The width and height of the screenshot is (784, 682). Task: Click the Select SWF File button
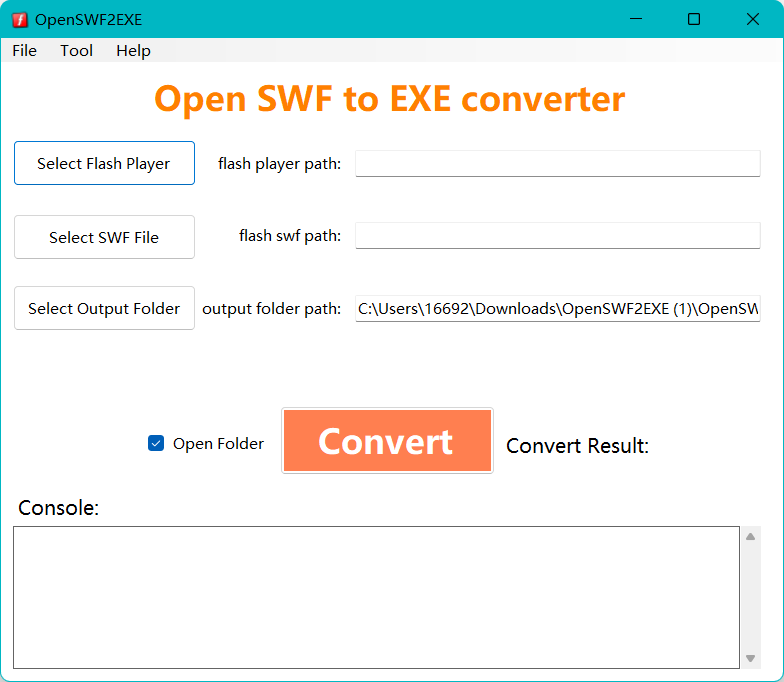[x=104, y=237]
